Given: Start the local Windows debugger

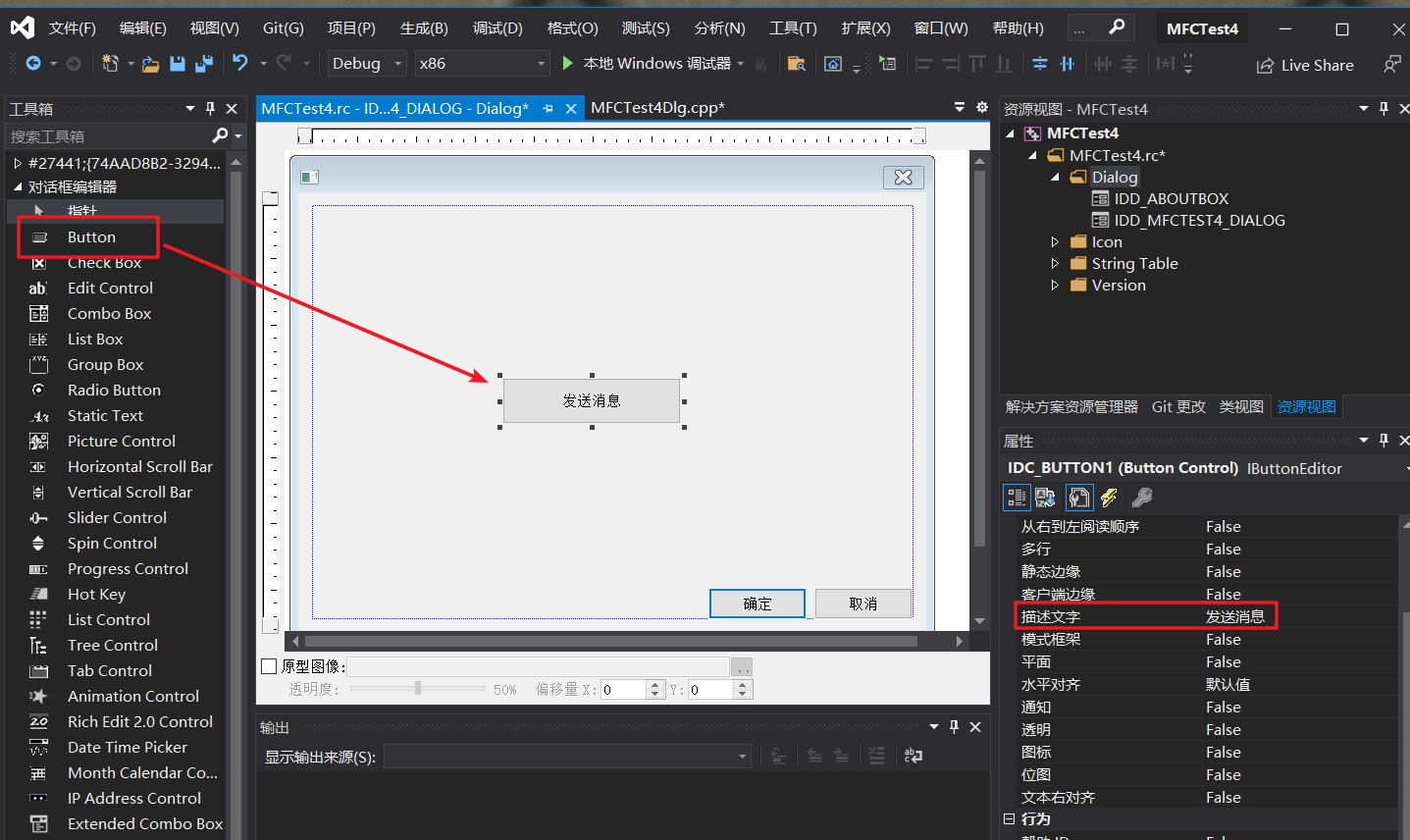Looking at the screenshot, I should click(647, 64).
